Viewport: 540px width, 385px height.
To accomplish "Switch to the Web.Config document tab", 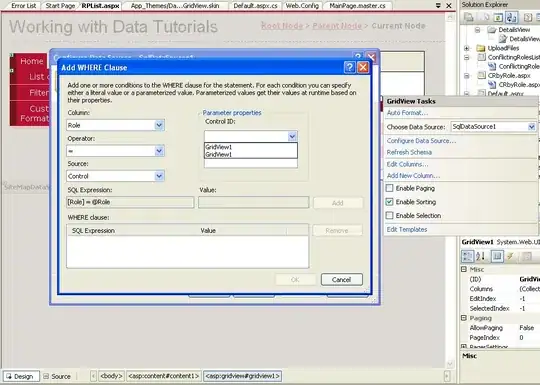I will click(x=302, y=6).
